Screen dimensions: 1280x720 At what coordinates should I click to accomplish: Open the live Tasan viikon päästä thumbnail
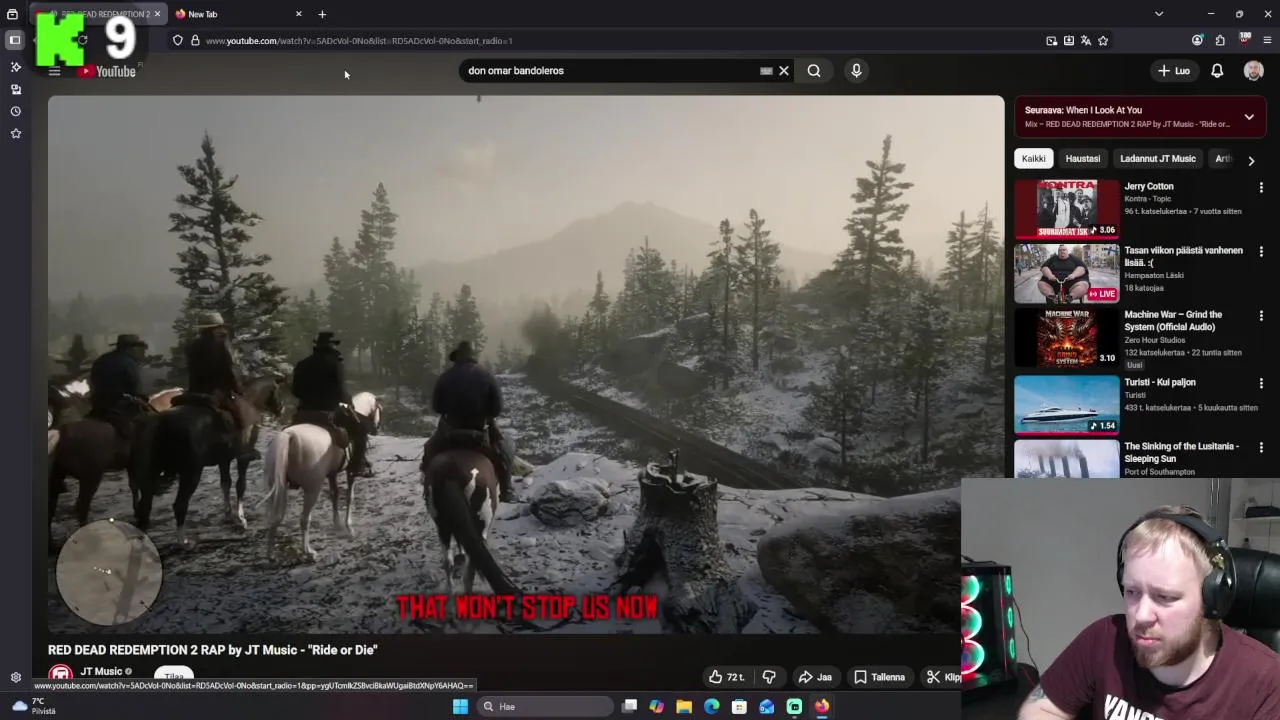point(1067,273)
